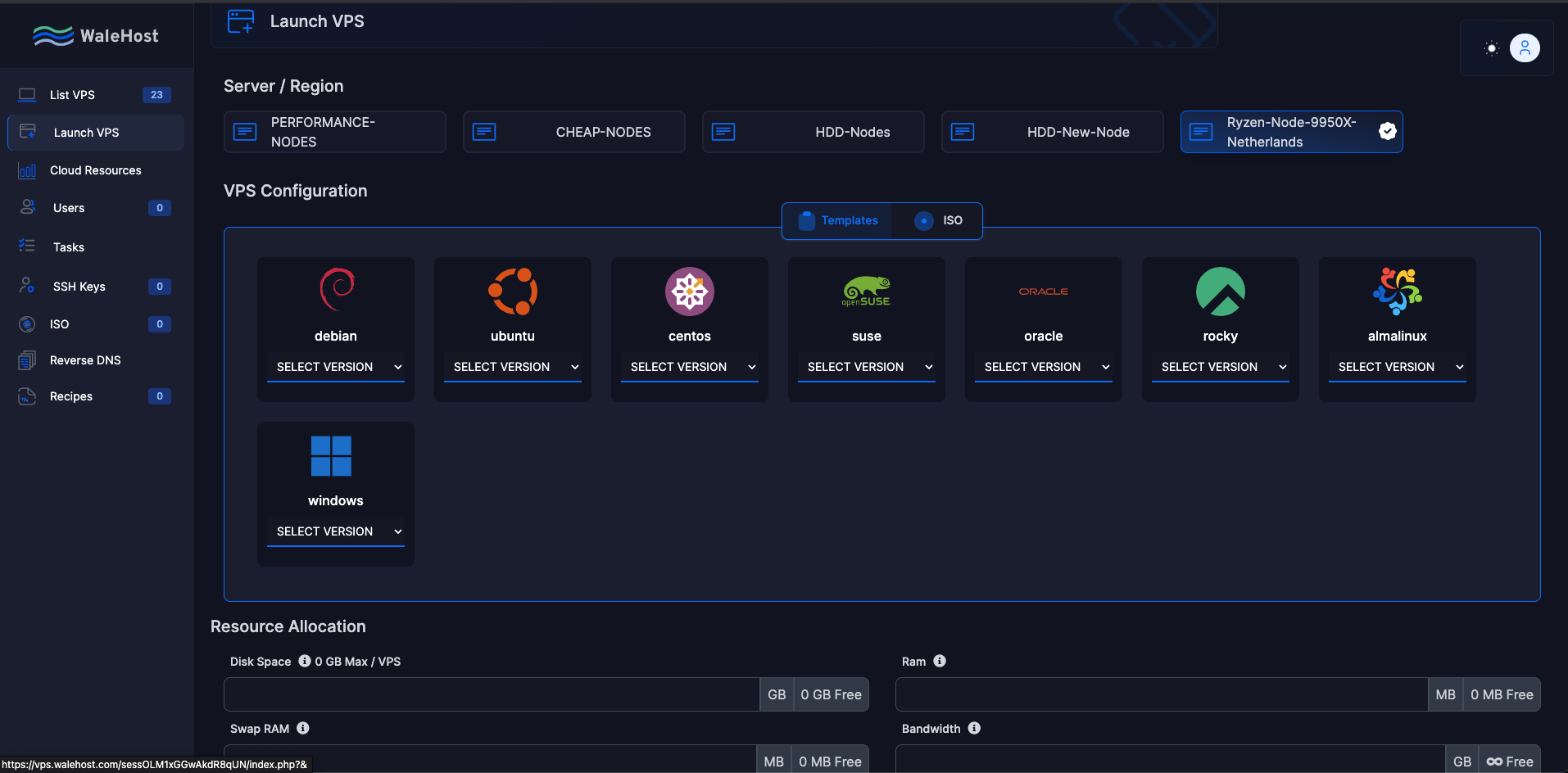Screen dimensions: 1568x773
Task: Switch to the Templates tab
Action: click(x=837, y=220)
